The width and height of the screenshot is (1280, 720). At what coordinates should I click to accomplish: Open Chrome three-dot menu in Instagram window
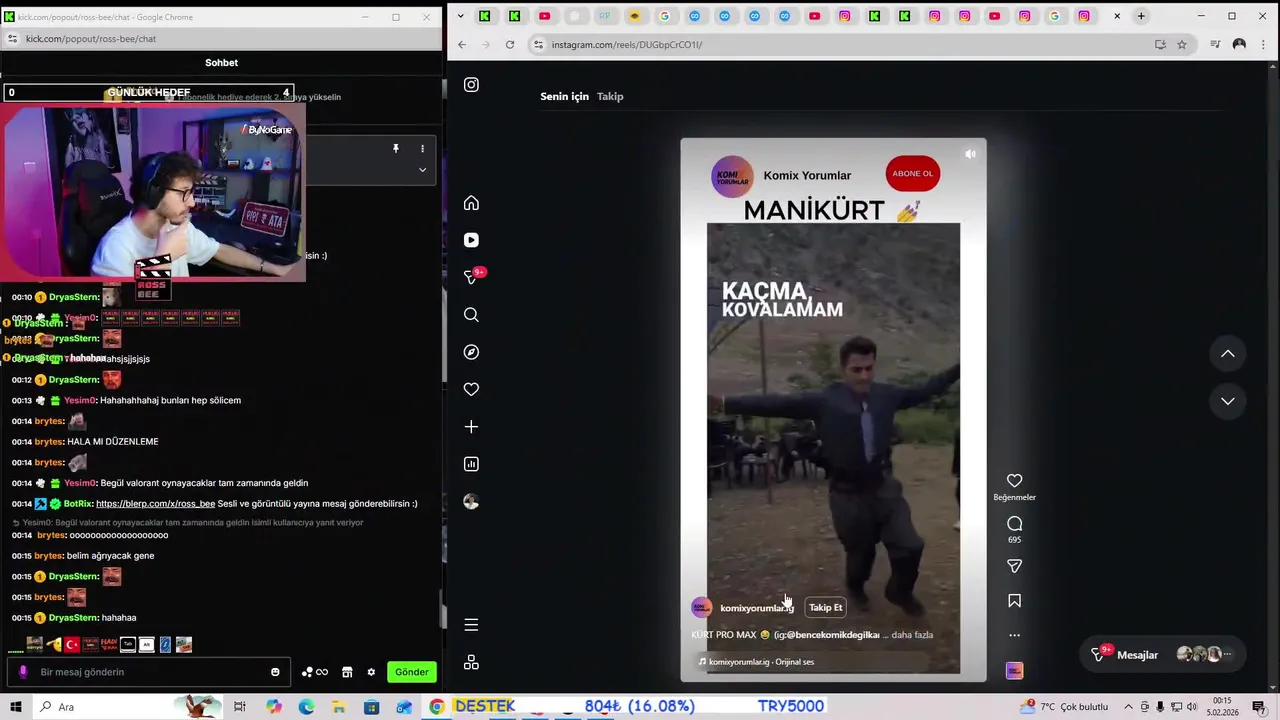point(1263,45)
